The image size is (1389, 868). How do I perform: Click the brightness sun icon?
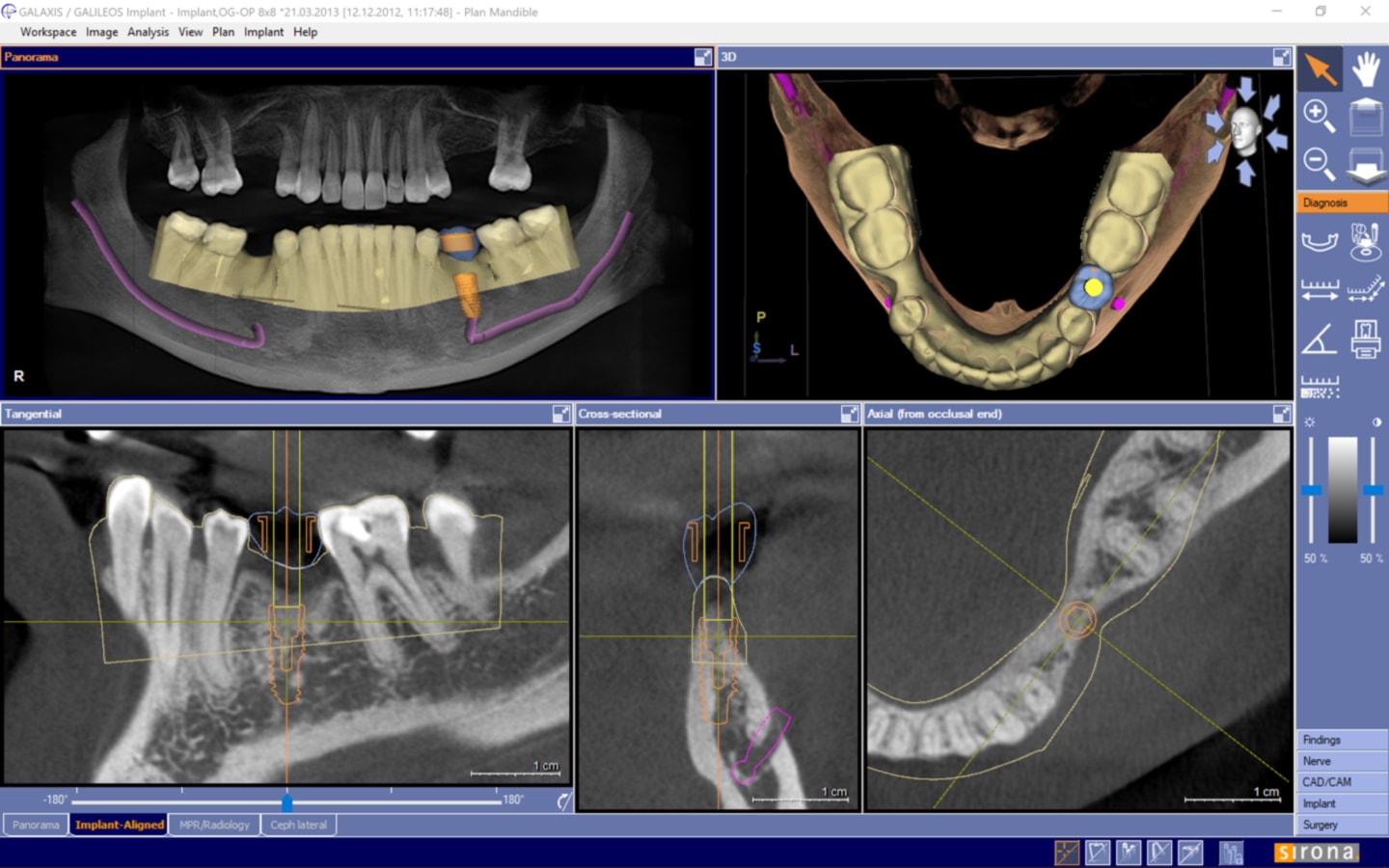tap(1310, 422)
